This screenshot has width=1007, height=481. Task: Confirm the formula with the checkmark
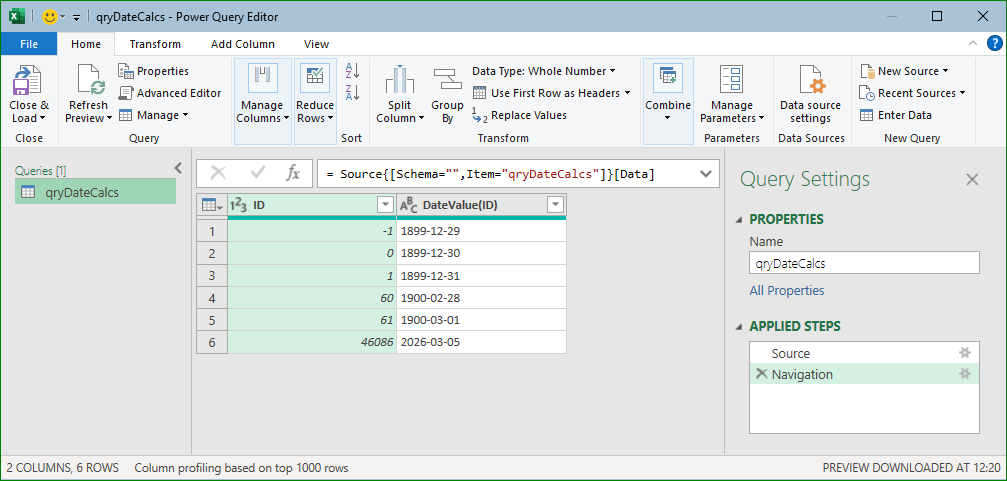[x=258, y=173]
